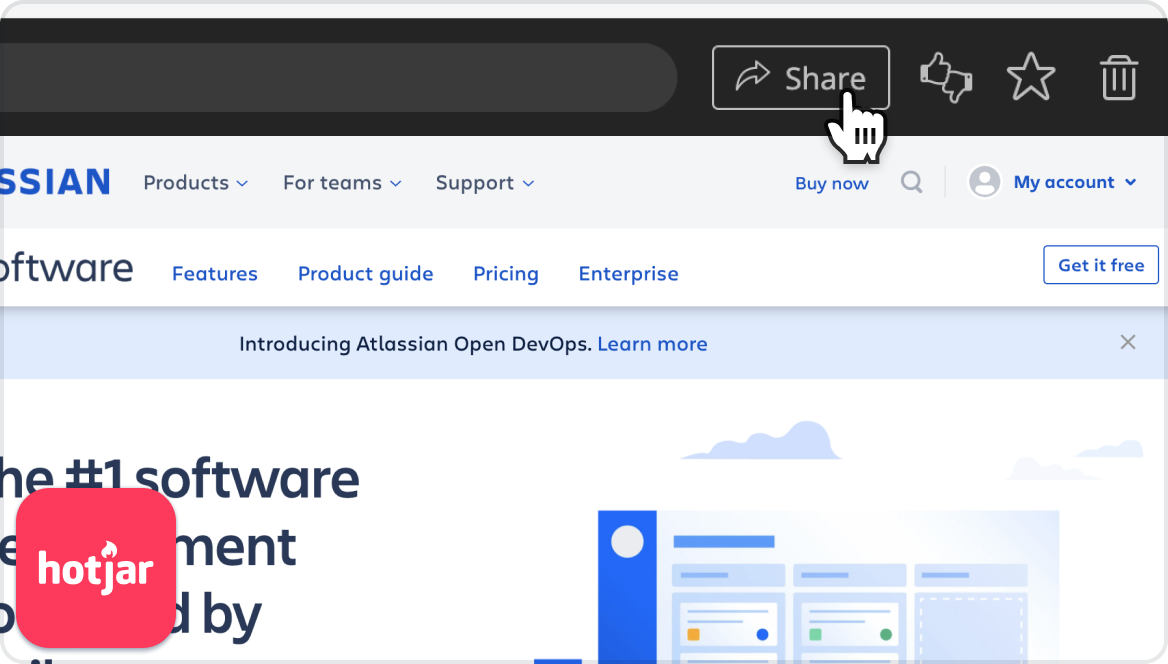The width and height of the screenshot is (1168, 664).
Task: Dismiss the DevOps announcement banner
Action: tap(1128, 342)
